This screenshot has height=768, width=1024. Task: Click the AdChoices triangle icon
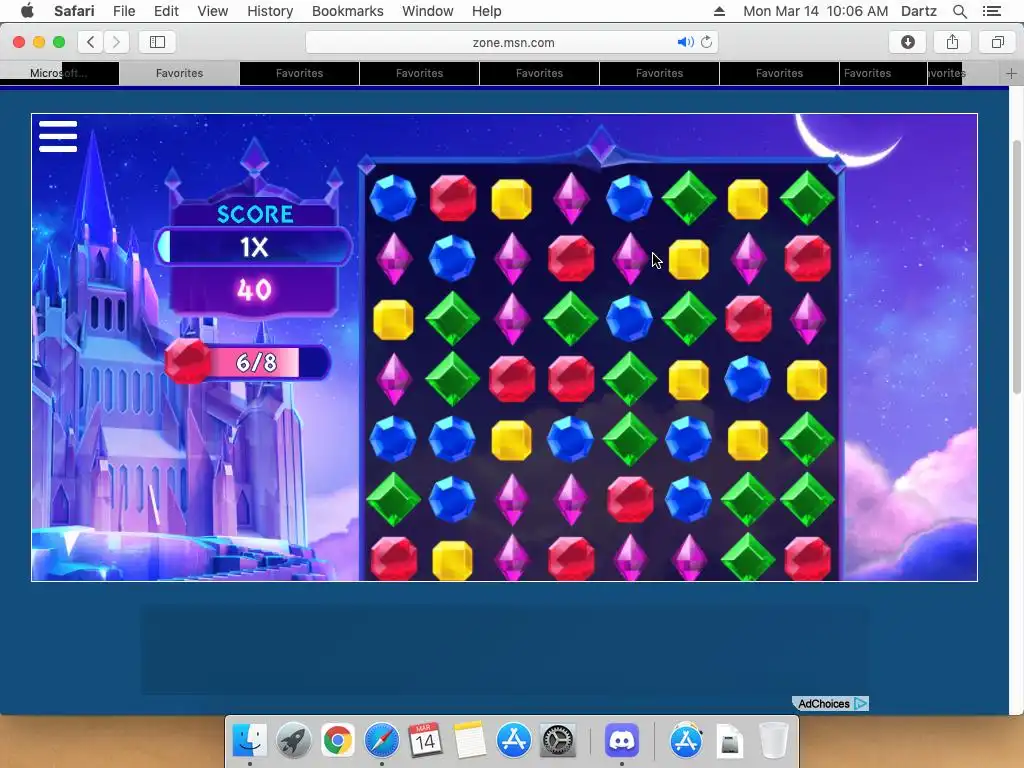861,703
